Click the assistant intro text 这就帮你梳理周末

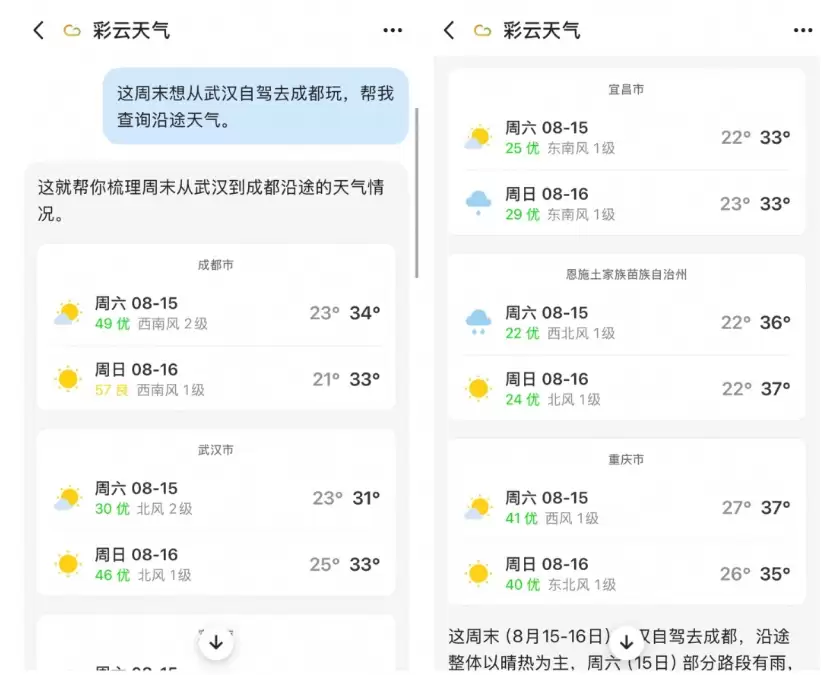point(211,200)
